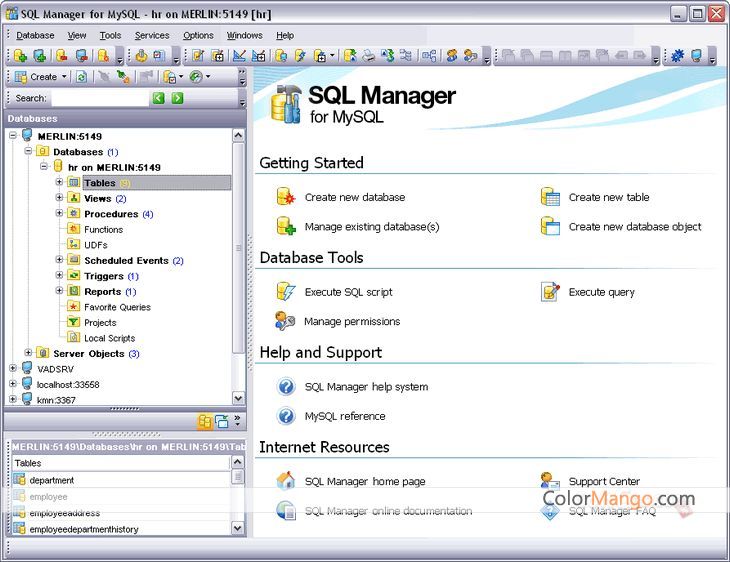Image resolution: width=730 pixels, height=562 pixels.
Task: Open the Visual Database Designer diagram icon
Action: click(x=429, y=56)
